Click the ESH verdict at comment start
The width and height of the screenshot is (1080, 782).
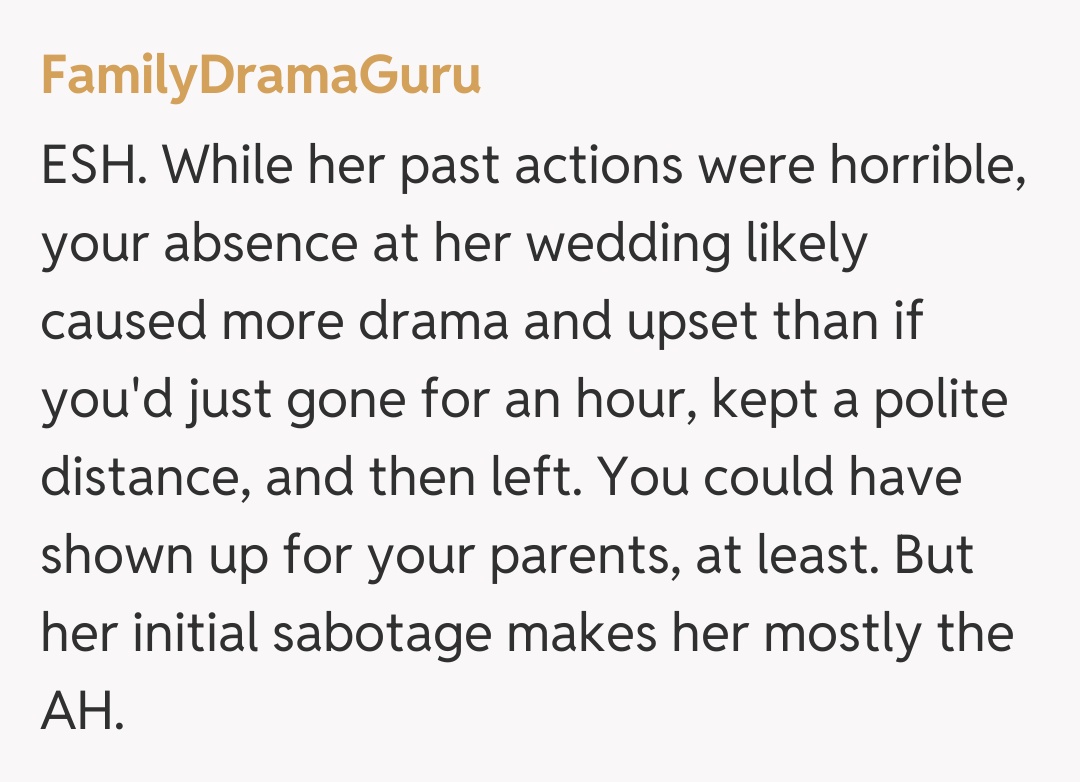[x=95, y=166]
